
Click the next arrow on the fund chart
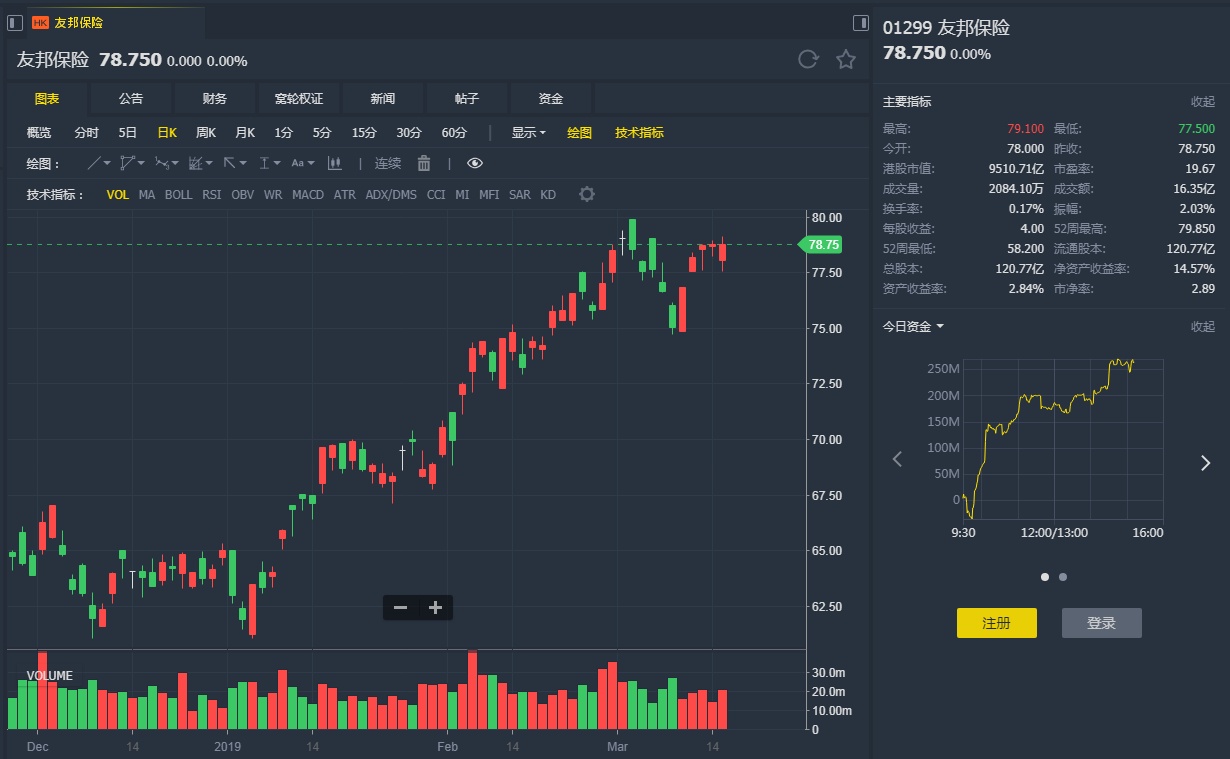click(1205, 461)
